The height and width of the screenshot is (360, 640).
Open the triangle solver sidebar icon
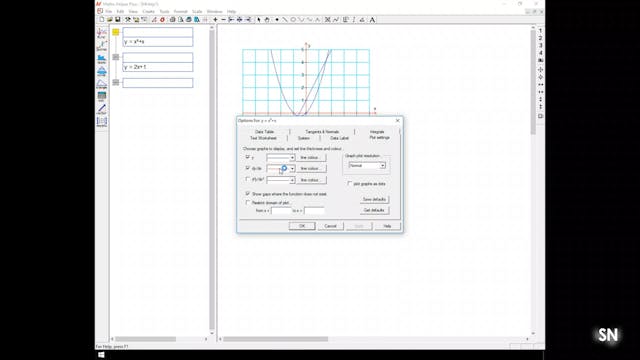(102, 84)
